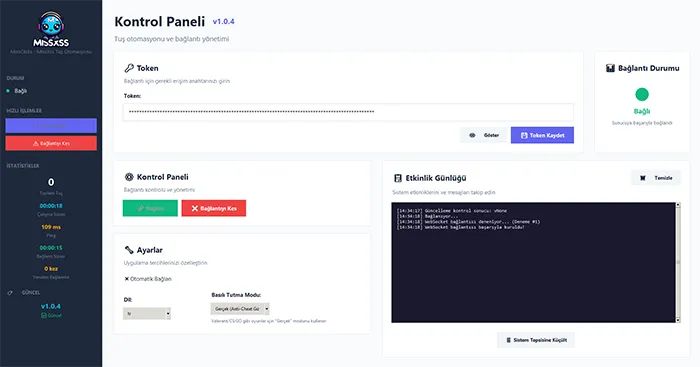The width and height of the screenshot is (700, 367).
Task: Click the arrow of the Gerçek (Anti-Cheat) combo box
Action: pos(267,309)
